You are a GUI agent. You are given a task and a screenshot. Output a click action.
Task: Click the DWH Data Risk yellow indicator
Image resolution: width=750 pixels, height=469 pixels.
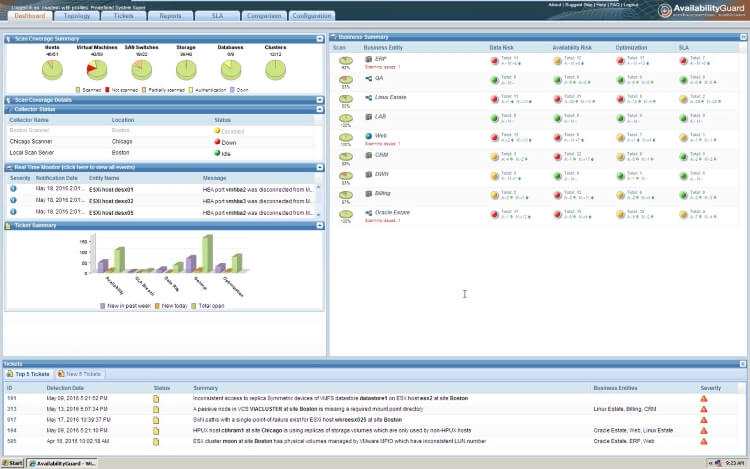click(x=495, y=176)
